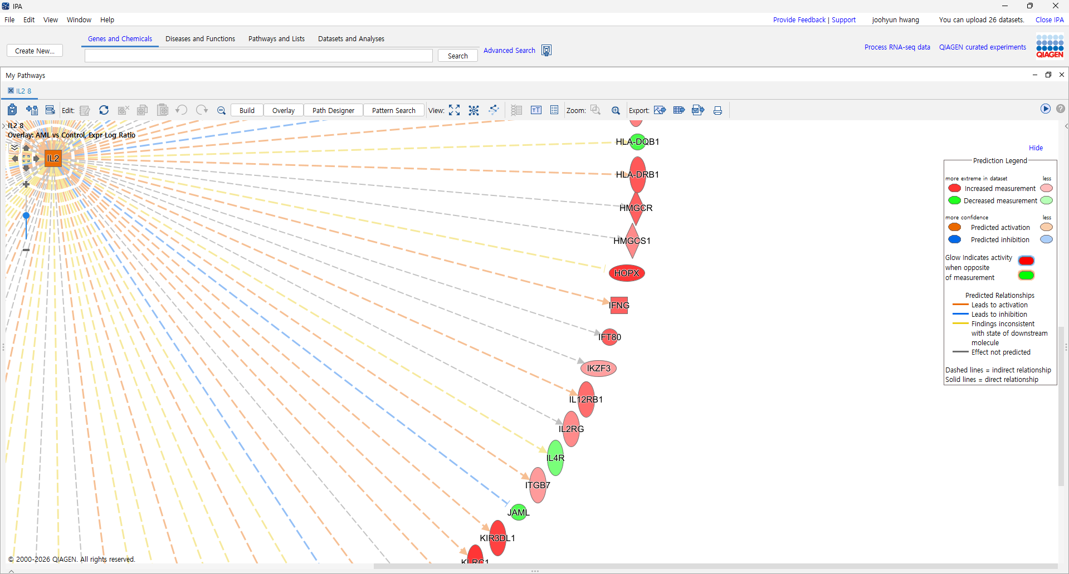1069x574 pixels.
Task: Open the Help menu
Action: pyautogui.click(x=107, y=20)
